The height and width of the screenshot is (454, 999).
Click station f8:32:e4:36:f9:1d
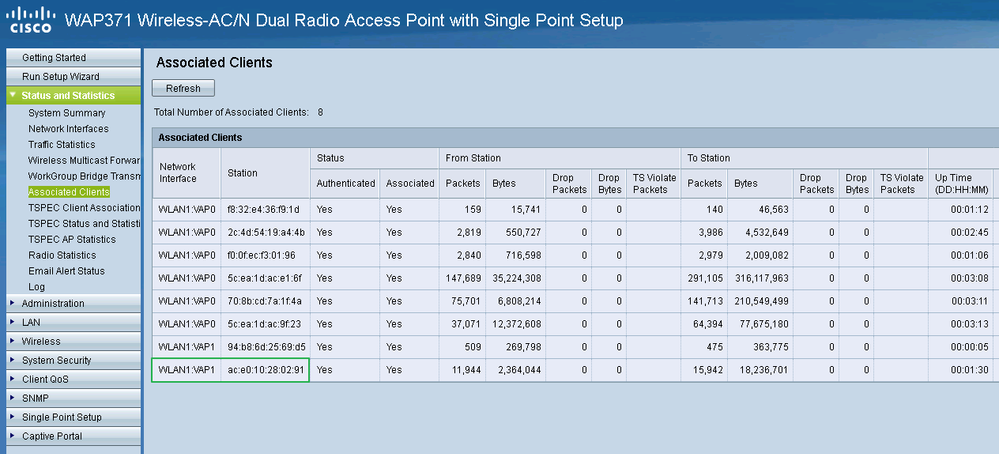click(263, 209)
